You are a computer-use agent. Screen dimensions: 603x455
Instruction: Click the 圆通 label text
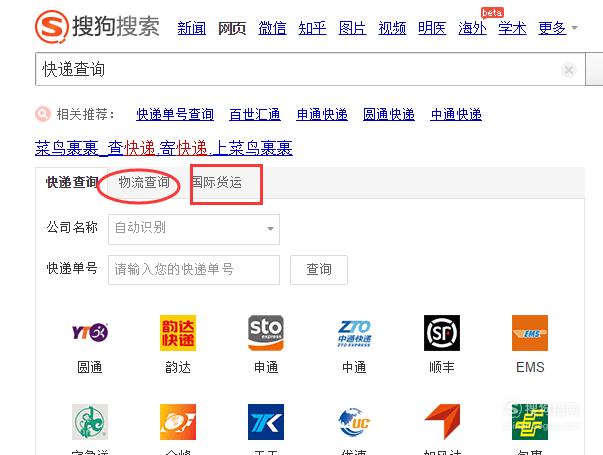tap(90, 367)
